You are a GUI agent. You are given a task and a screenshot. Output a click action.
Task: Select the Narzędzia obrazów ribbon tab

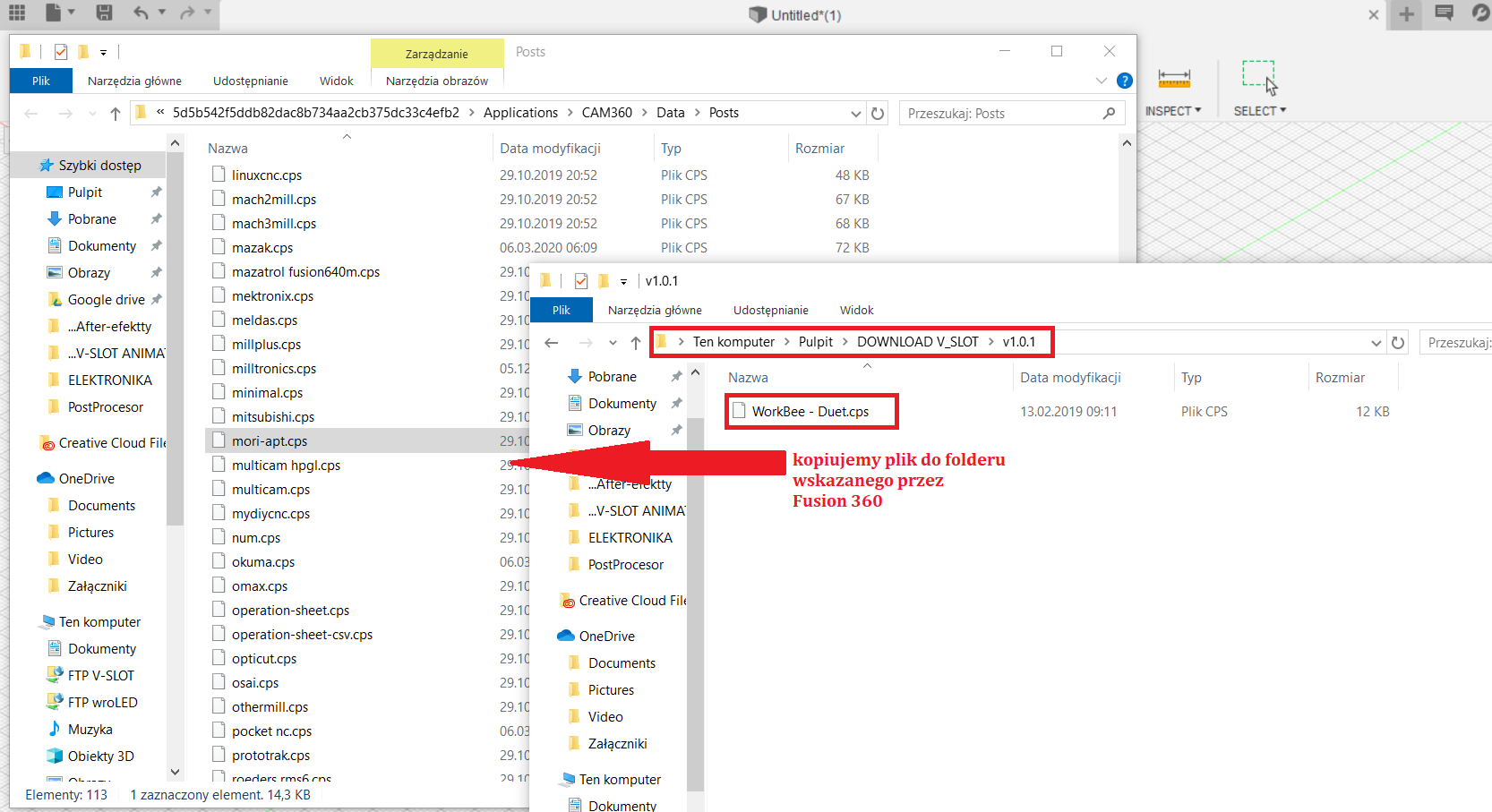[437, 81]
